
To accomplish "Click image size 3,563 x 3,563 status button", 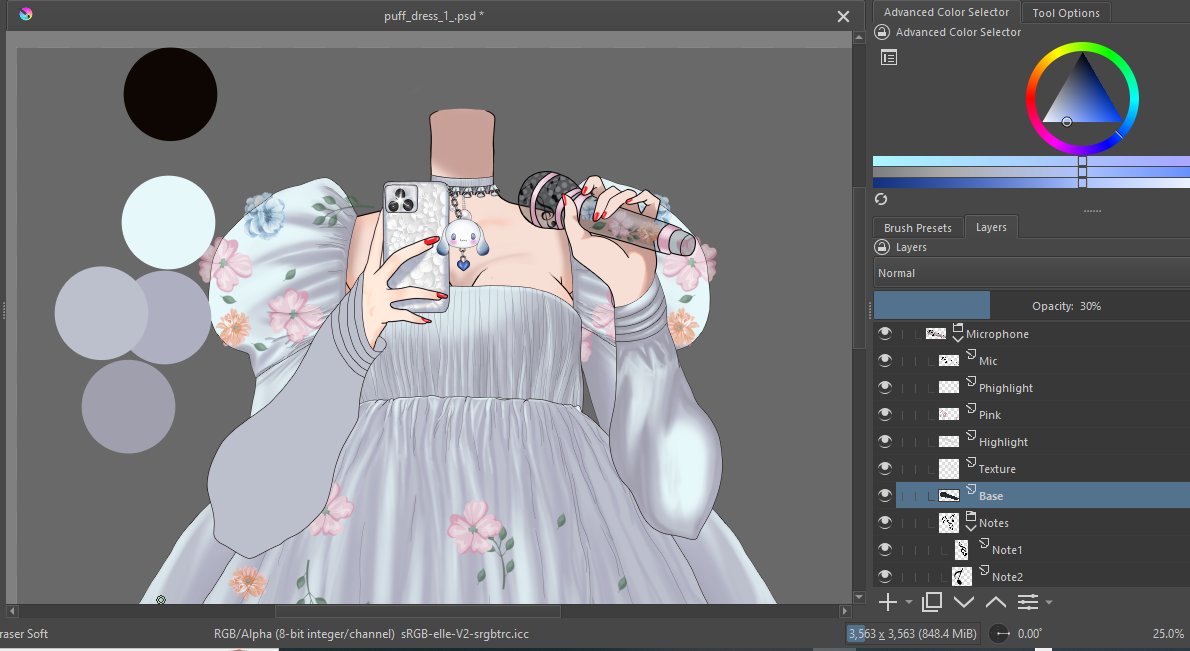I will [x=912, y=634].
